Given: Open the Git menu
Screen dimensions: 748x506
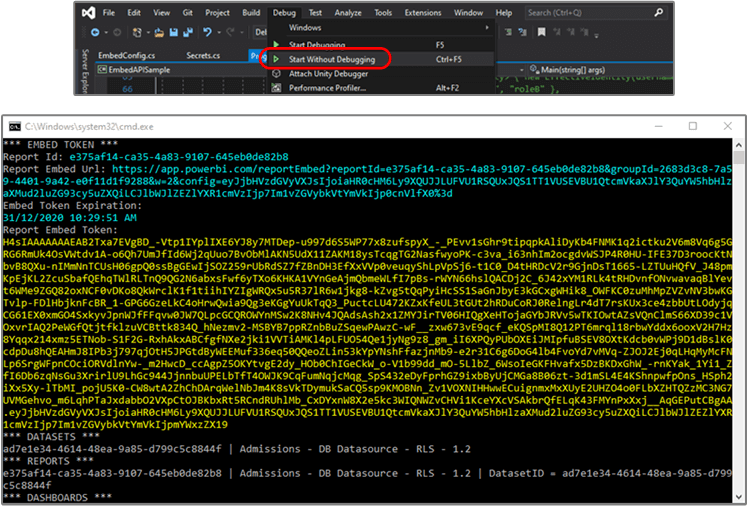Looking at the screenshot, I should (188, 13).
